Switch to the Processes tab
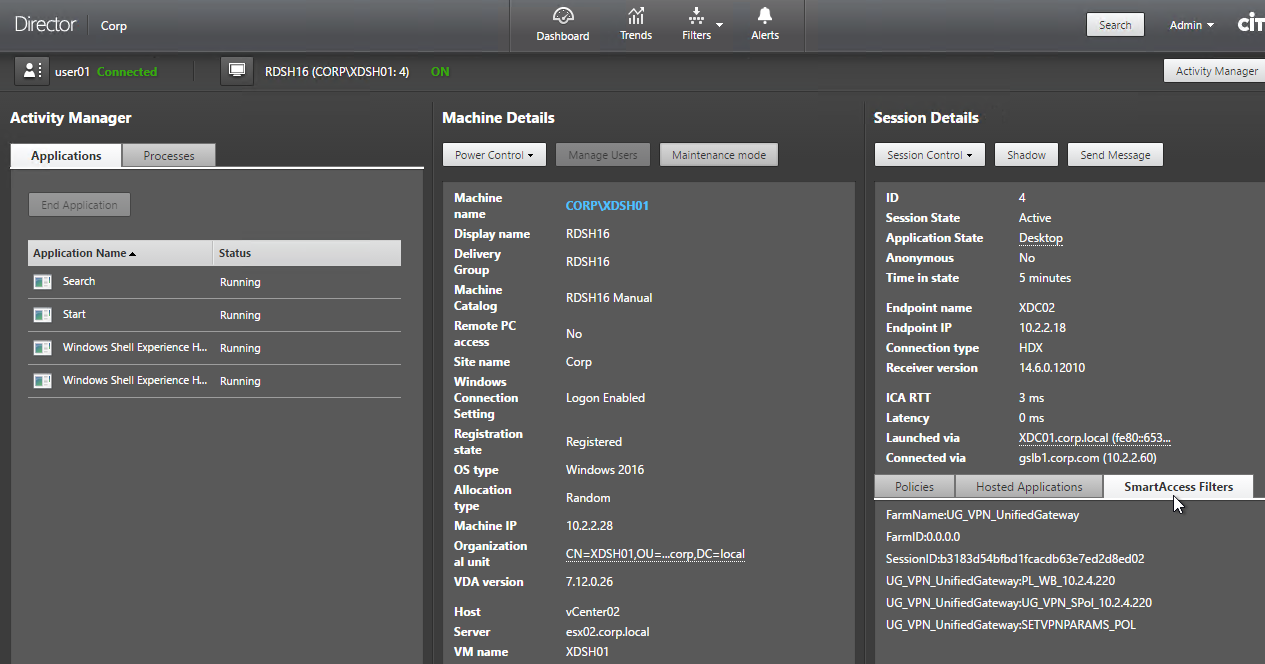 (x=169, y=156)
